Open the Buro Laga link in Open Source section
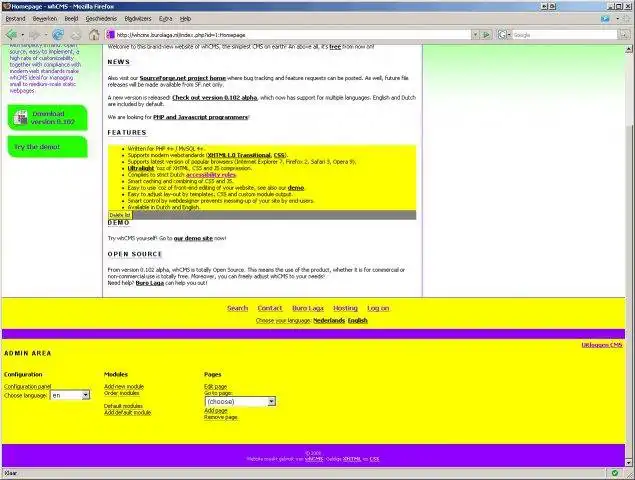635x480 pixels. 149,283
